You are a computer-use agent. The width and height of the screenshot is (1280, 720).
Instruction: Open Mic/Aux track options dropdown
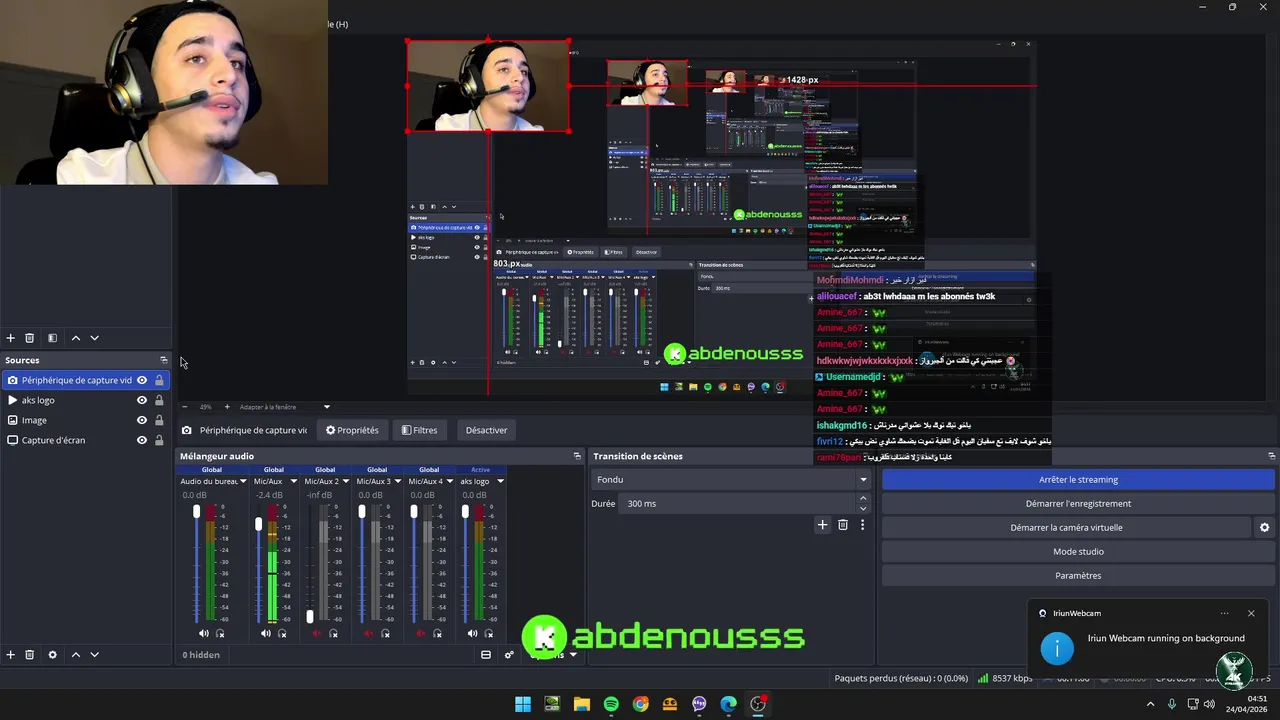(294, 481)
